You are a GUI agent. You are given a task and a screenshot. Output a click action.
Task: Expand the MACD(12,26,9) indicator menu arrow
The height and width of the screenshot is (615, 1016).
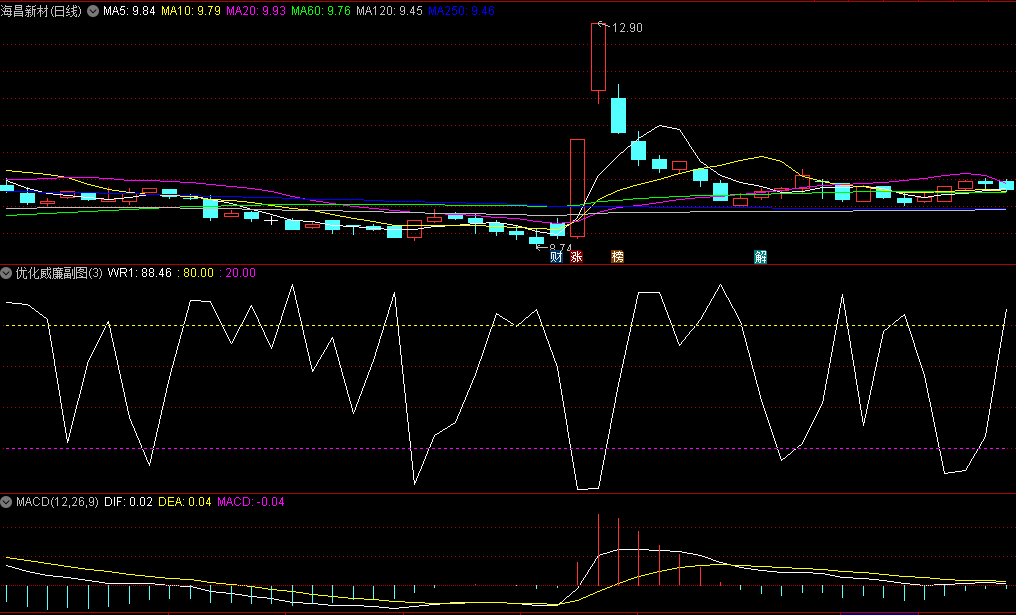point(6,502)
